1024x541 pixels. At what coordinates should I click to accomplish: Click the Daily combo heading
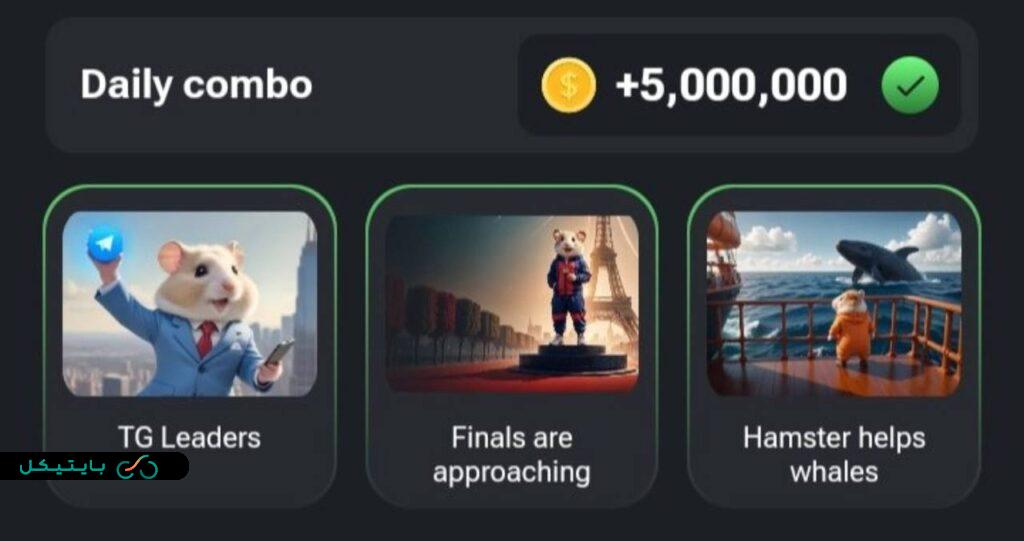click(x=196, y=85)
